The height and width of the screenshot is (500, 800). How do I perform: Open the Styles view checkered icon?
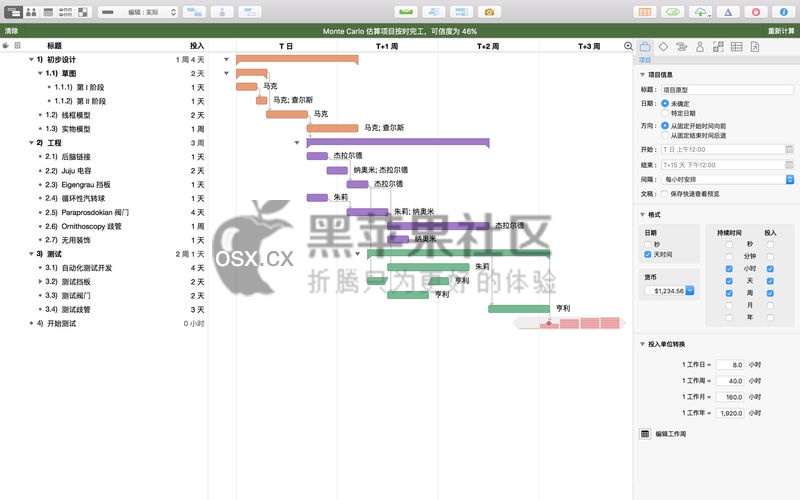pyautogui.click(x=83, y=12)
